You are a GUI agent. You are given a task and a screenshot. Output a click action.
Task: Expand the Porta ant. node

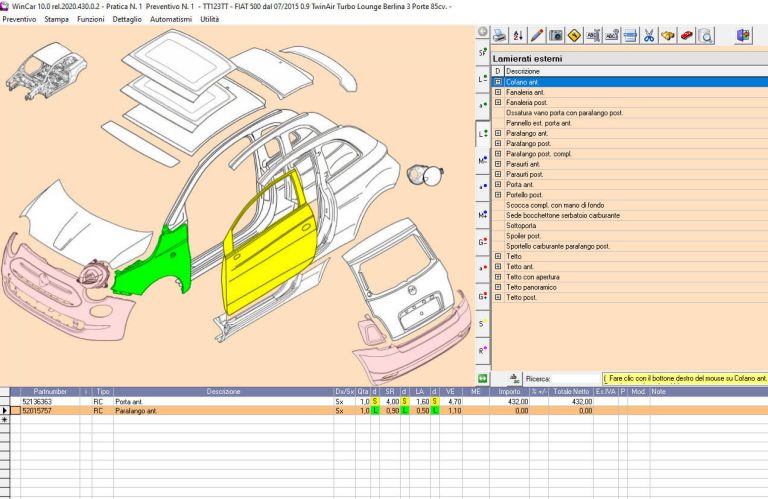[x=498, y=185]
